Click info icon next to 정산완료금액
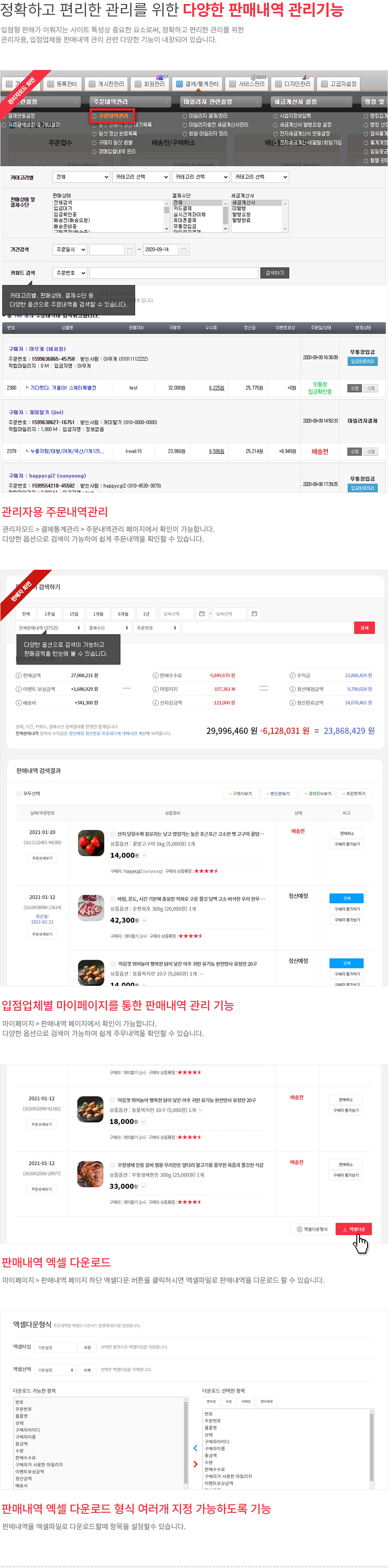 (293, 702)
